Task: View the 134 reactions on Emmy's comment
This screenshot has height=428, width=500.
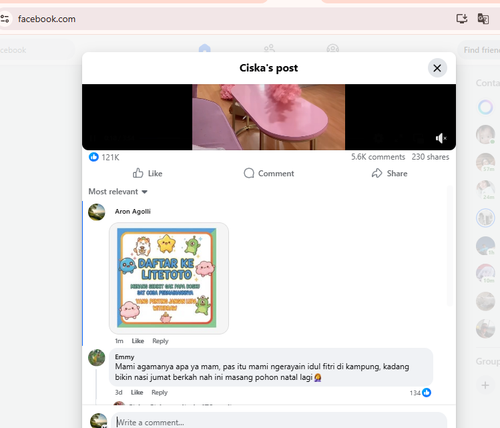Action: point(420,393)
